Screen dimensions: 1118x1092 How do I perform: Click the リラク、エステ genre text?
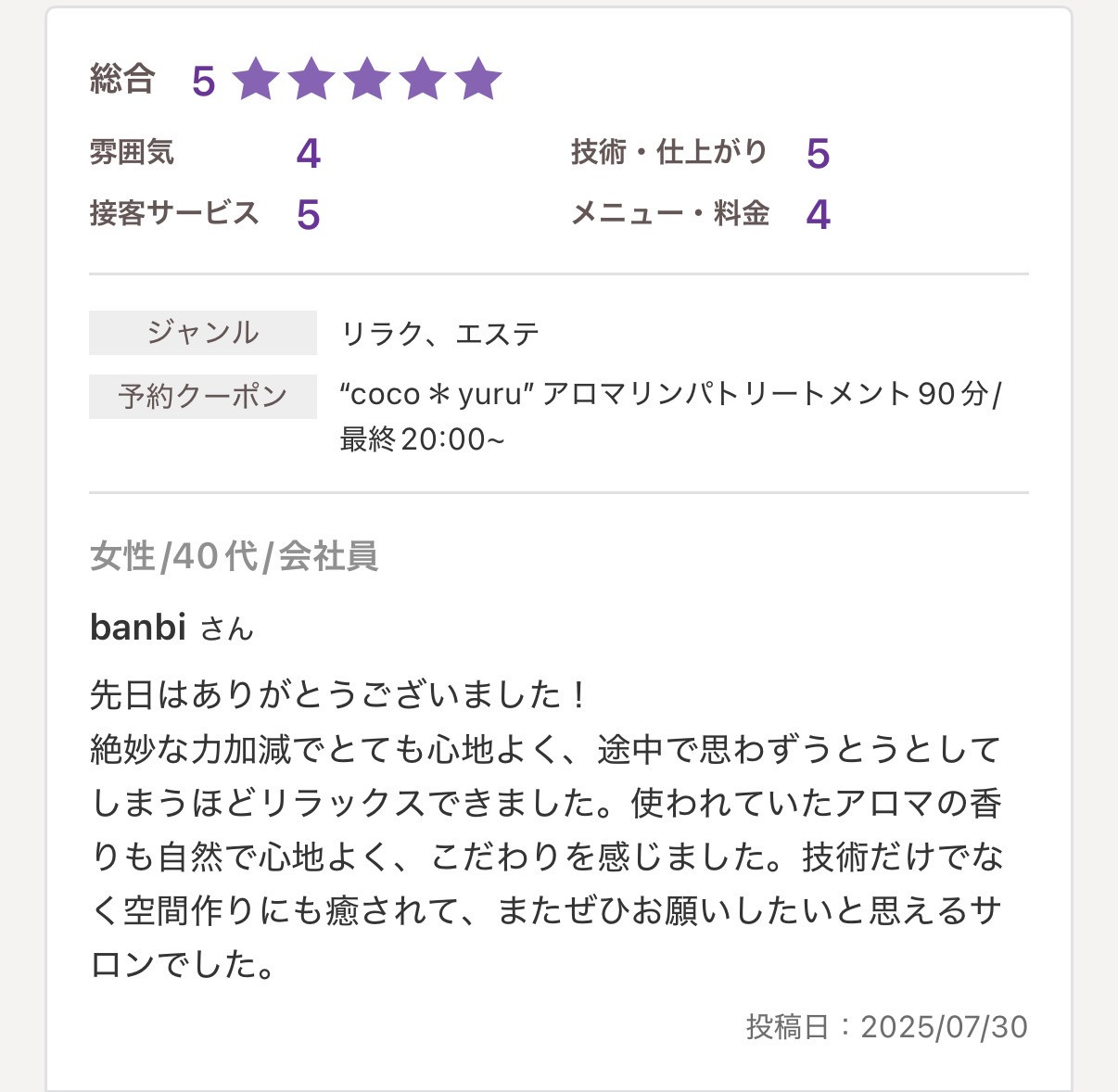pos(440,334)
